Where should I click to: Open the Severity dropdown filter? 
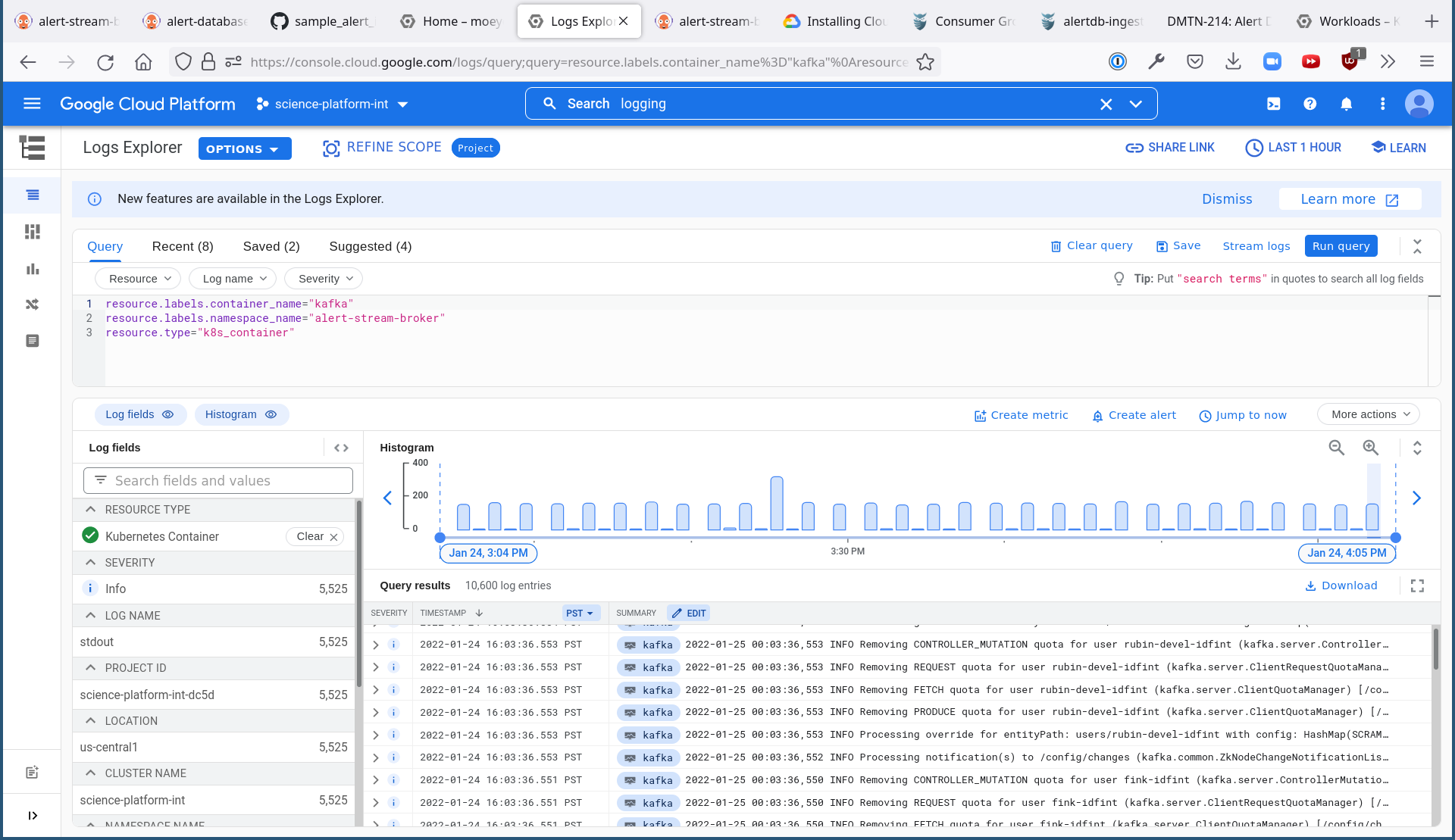click(324, 278)
